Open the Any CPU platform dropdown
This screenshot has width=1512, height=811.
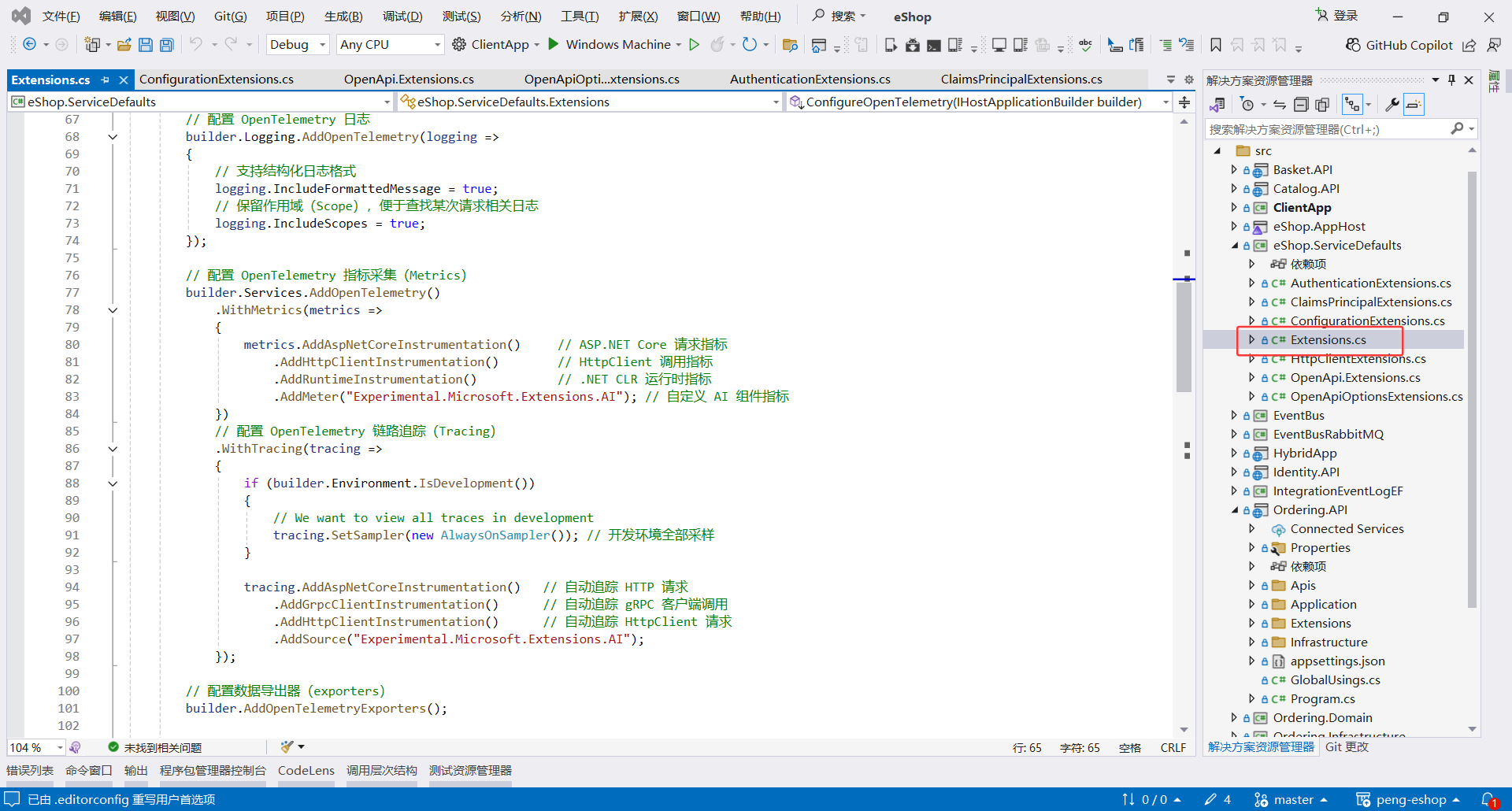pos(390,45)
